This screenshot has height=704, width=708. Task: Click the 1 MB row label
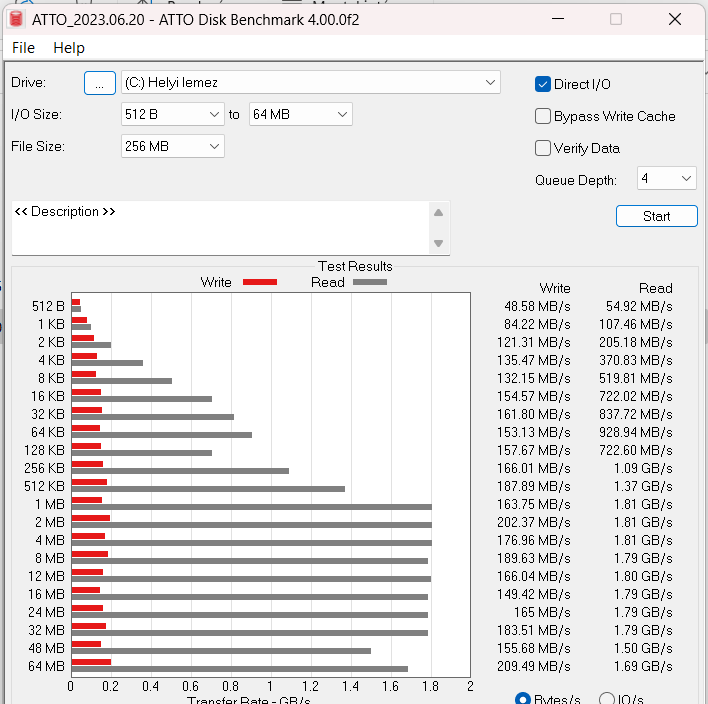tap(50, 504)
